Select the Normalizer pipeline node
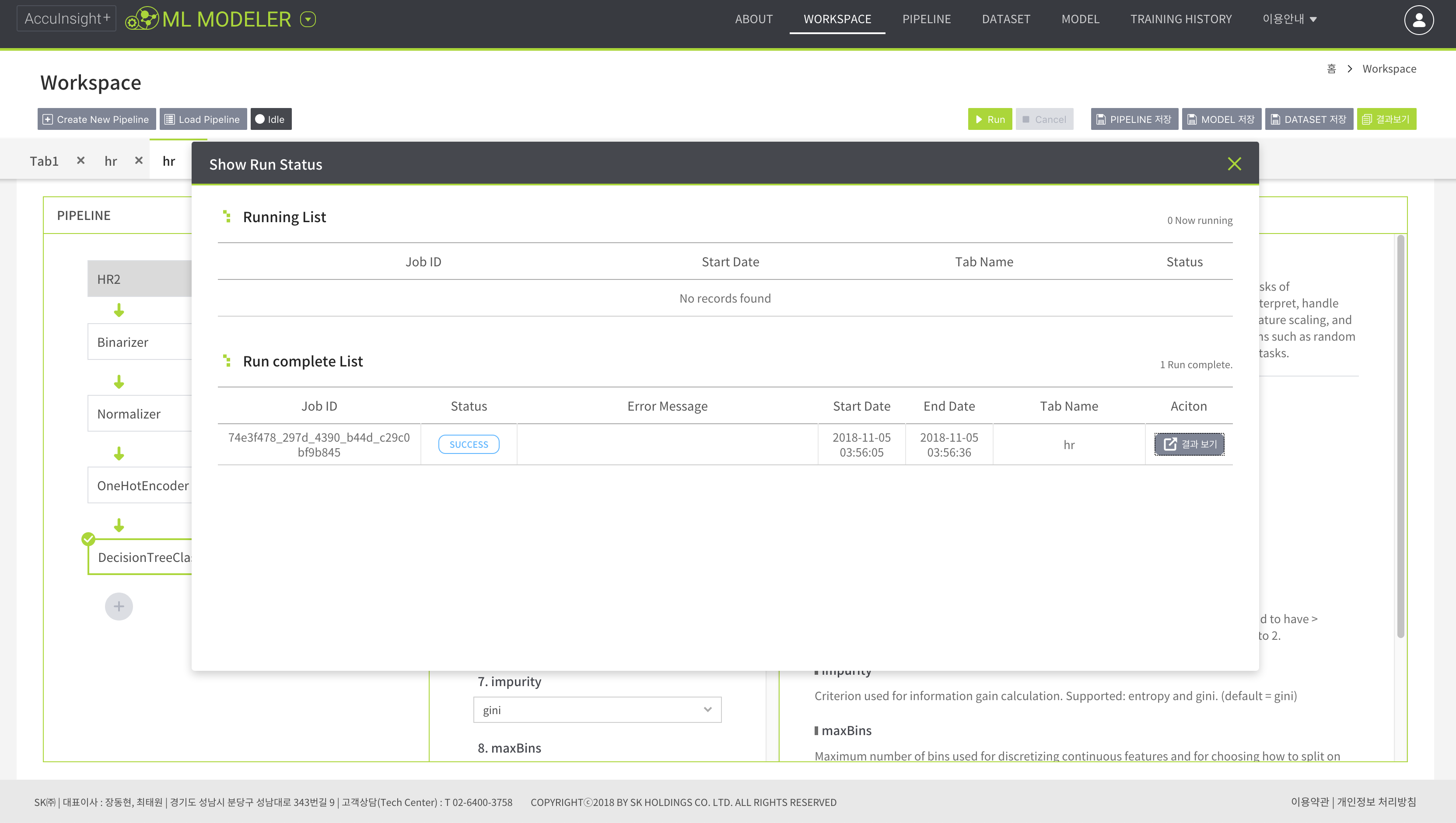1456x823 pixels. (x=139, y=413)
